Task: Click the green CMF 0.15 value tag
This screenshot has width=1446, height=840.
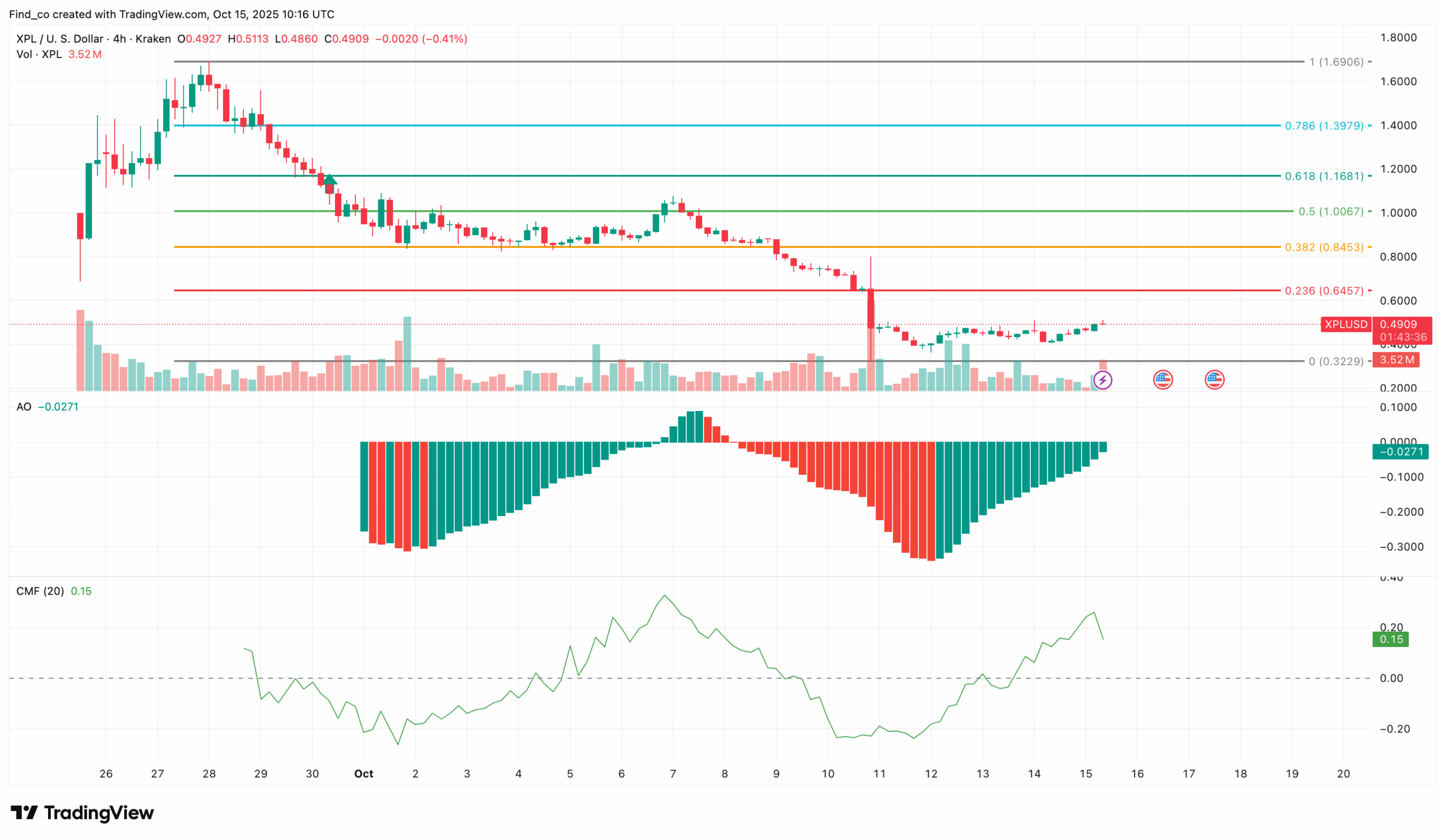Action: coord(1390,640)
